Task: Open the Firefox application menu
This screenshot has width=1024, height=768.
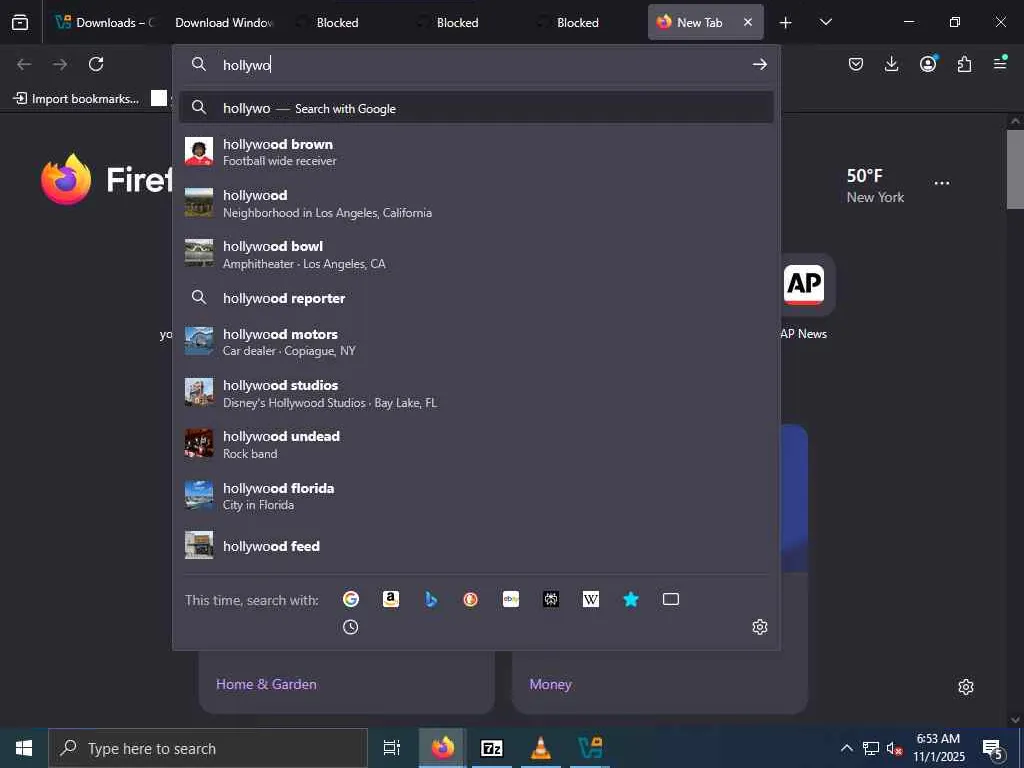Action: tap(1000, 64)
